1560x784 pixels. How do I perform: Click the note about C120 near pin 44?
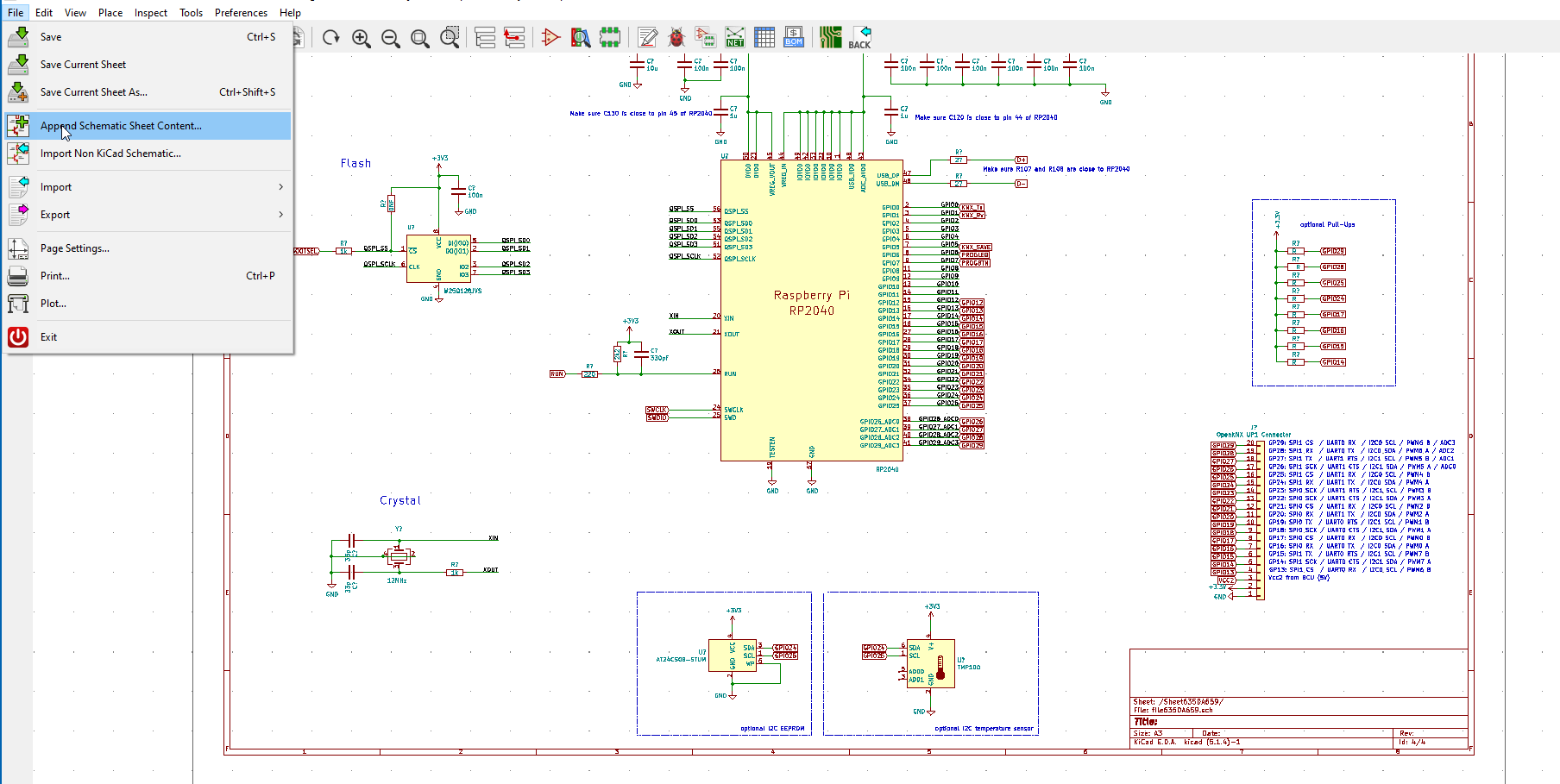click(986, 117)
